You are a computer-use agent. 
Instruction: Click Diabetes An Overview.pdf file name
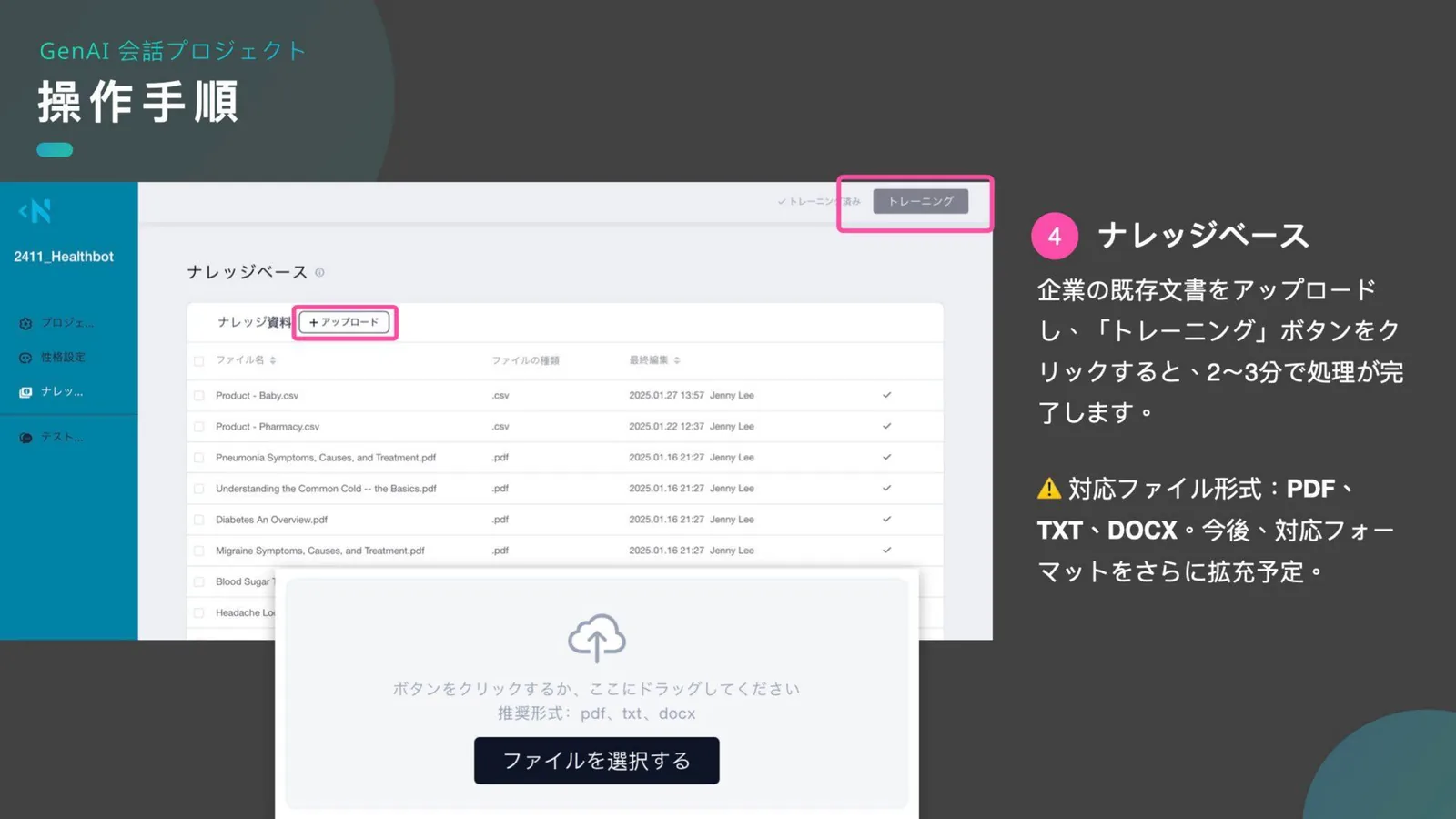(271, 520)
